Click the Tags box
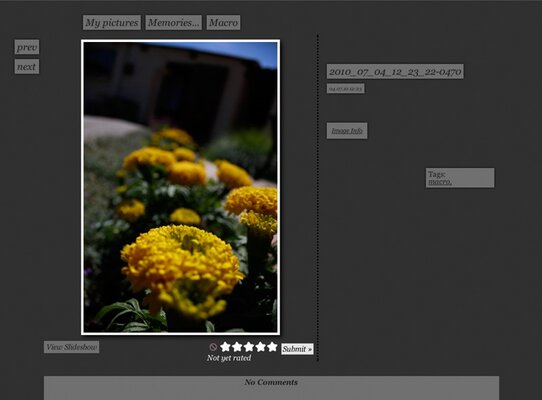542x400 pixels. (460, 178)
